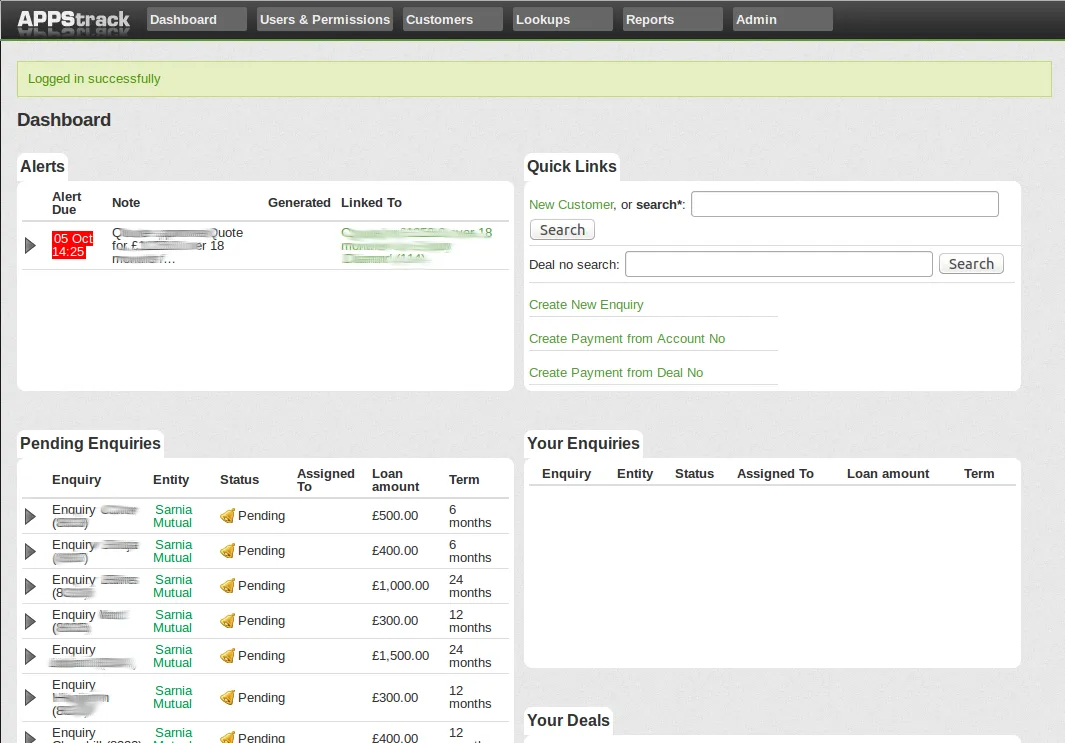This screenshot has height=743, width=1065.
Task: Open the Admin menu
Action: (x=782, y=20)
